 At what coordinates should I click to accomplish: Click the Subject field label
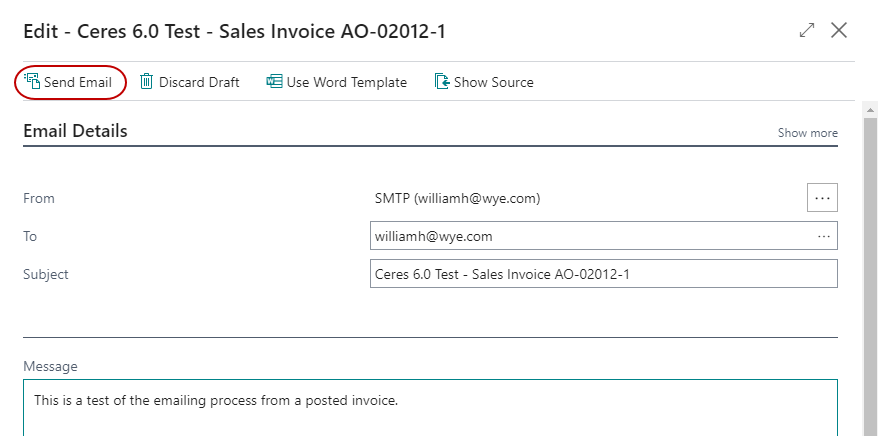pos(46,274)
